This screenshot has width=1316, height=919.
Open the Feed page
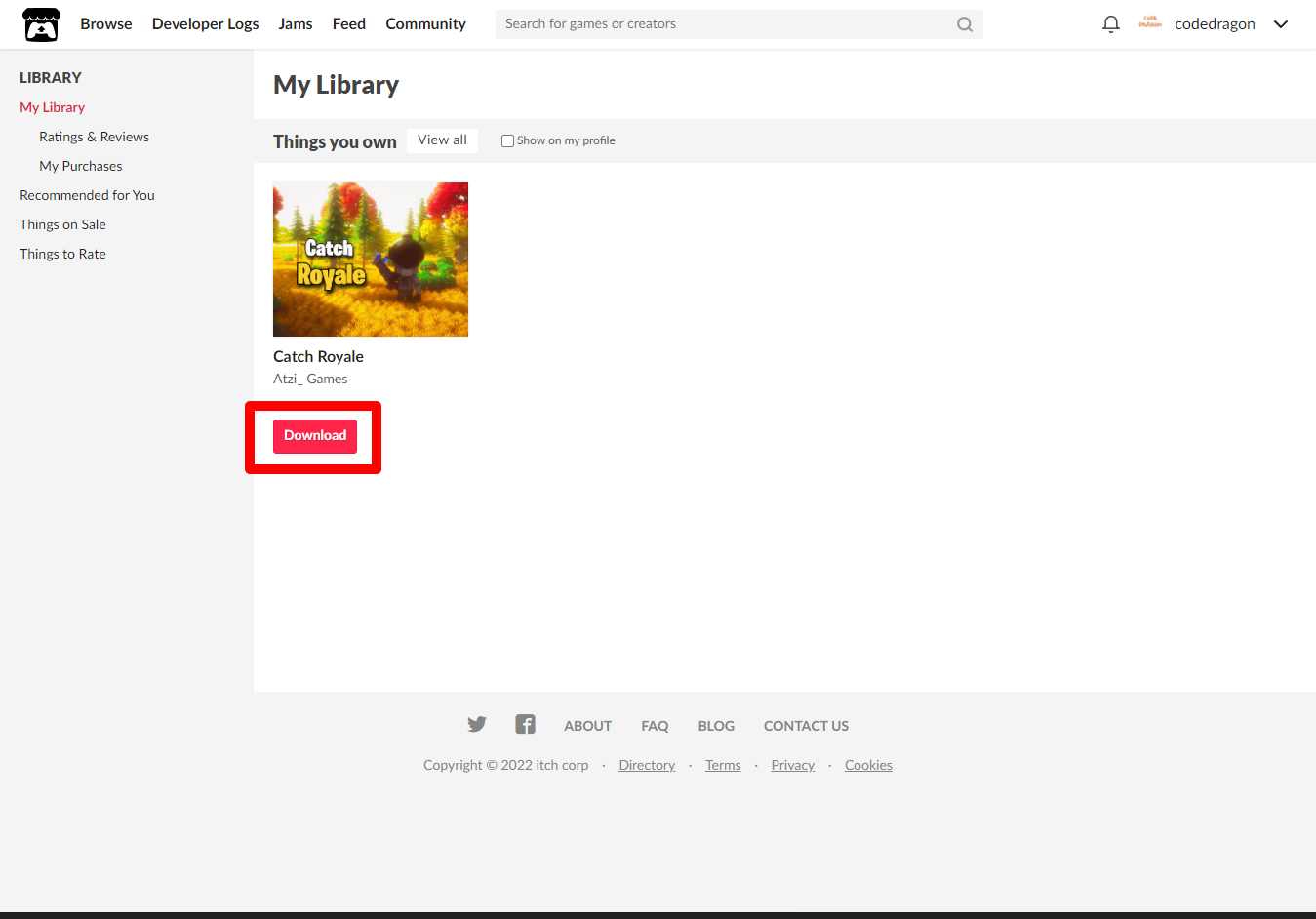point(349,23)
